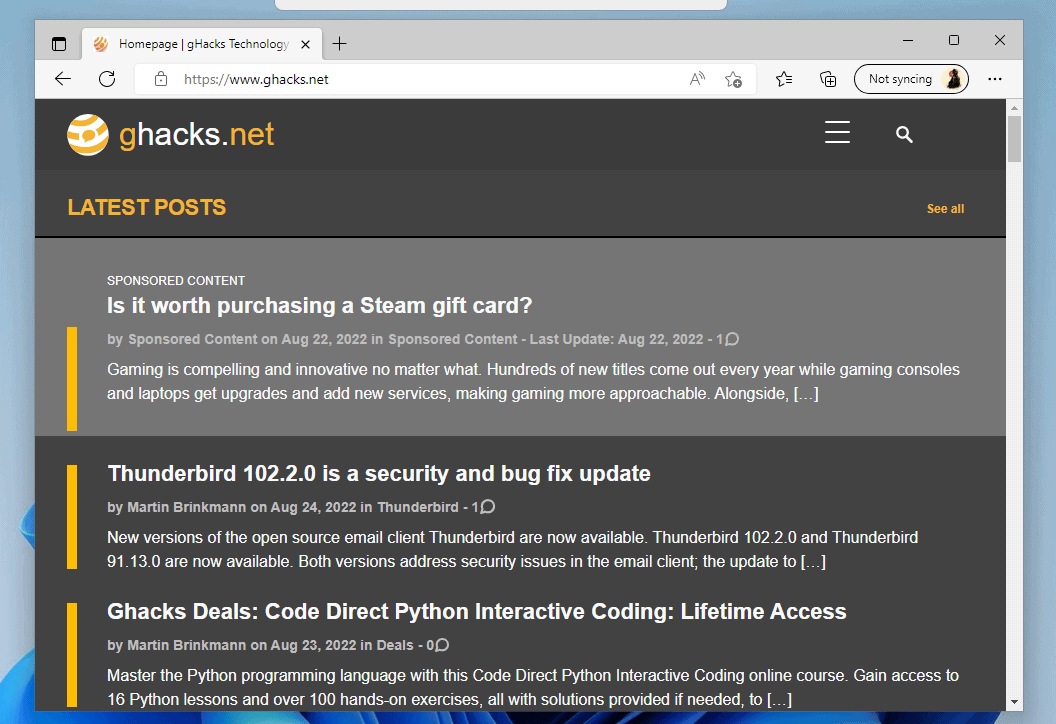The height and width of the screenshot is (724, 1056).
Task: Add this page to favorites star icon
Action: pos(733,79)
